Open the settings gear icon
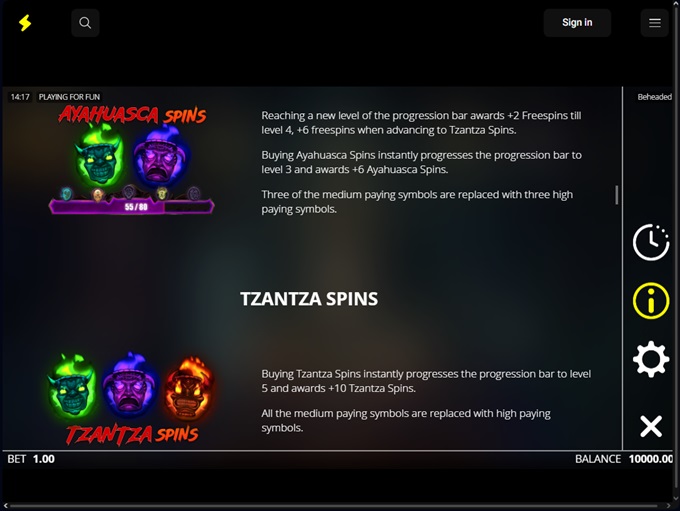Viewport: 680px width, 511px height. 651,359
